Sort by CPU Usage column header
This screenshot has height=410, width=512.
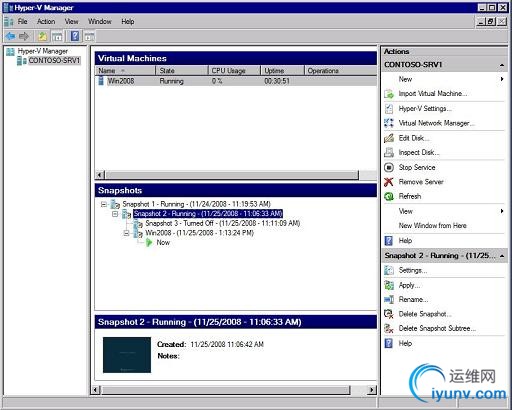click(234, 71)
